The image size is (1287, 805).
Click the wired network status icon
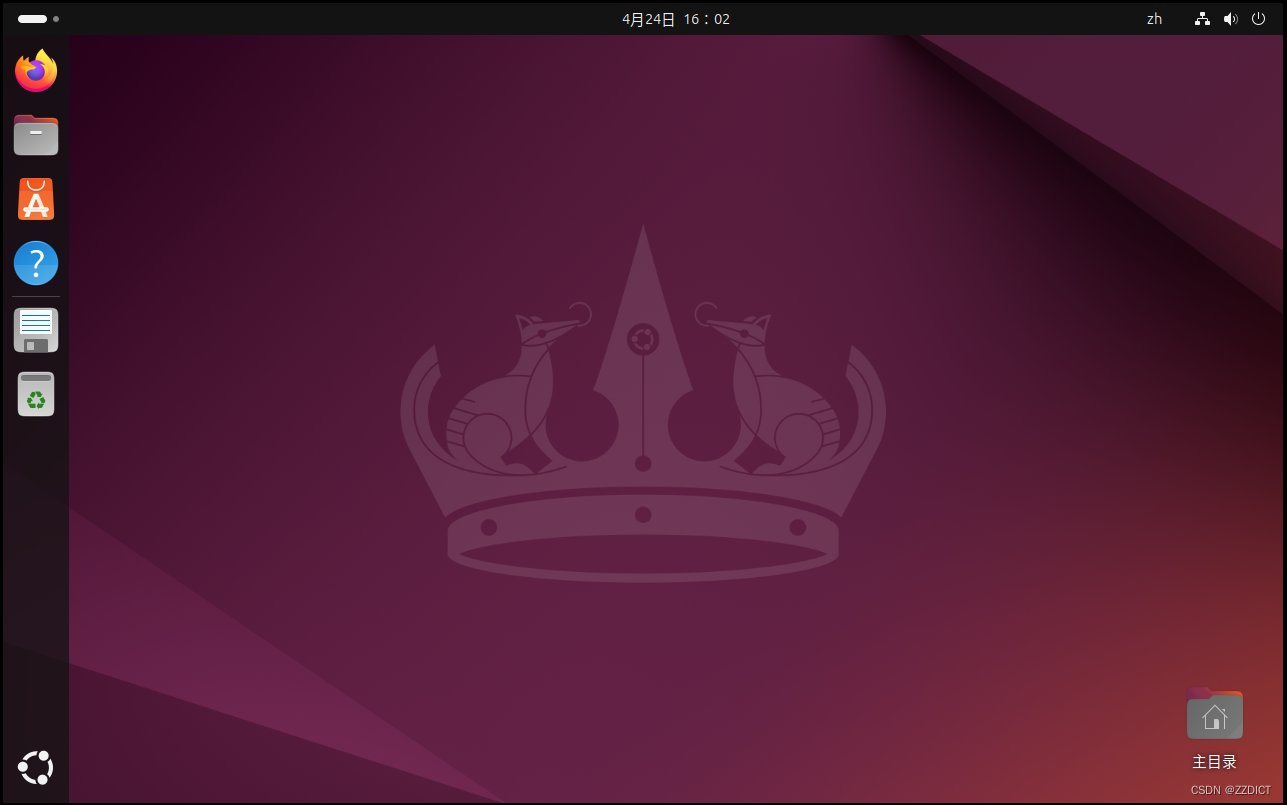[1202, 19]
